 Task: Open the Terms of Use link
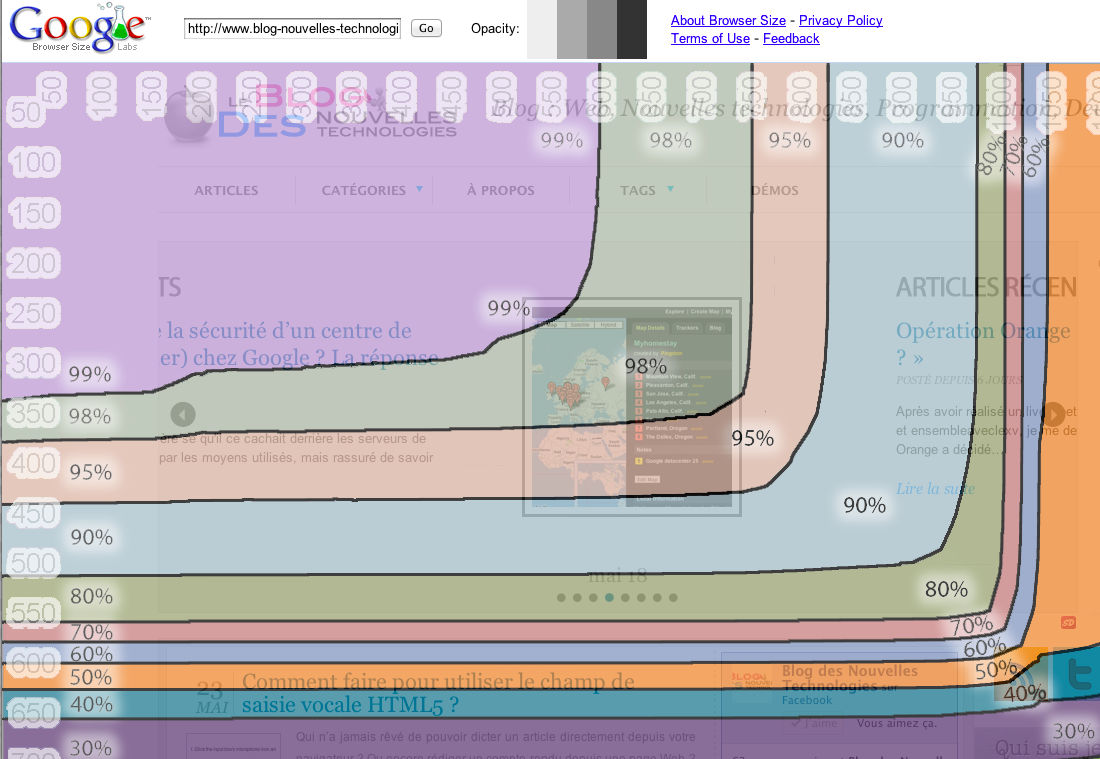click(x=710, y=39)
